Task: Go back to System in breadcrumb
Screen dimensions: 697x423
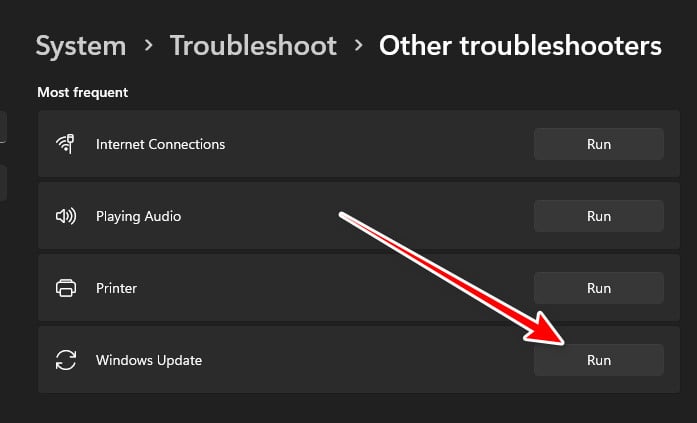Action: click(81, 46)
